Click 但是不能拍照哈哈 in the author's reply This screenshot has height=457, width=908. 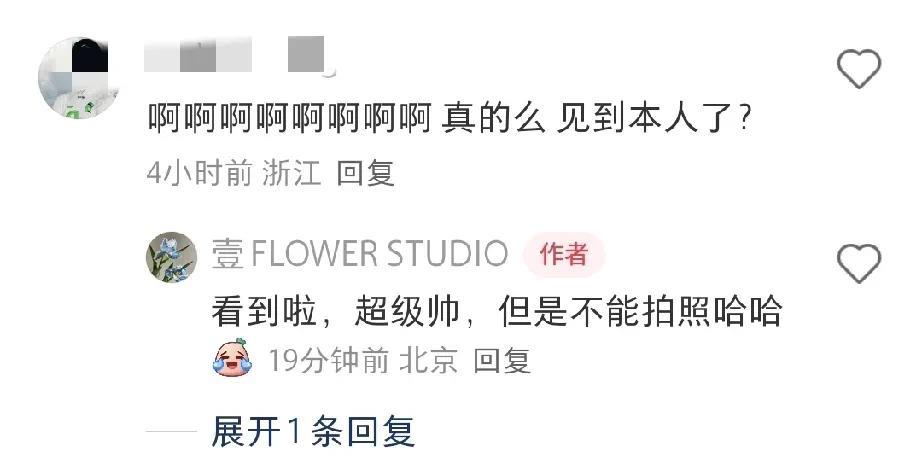[640, 311]
